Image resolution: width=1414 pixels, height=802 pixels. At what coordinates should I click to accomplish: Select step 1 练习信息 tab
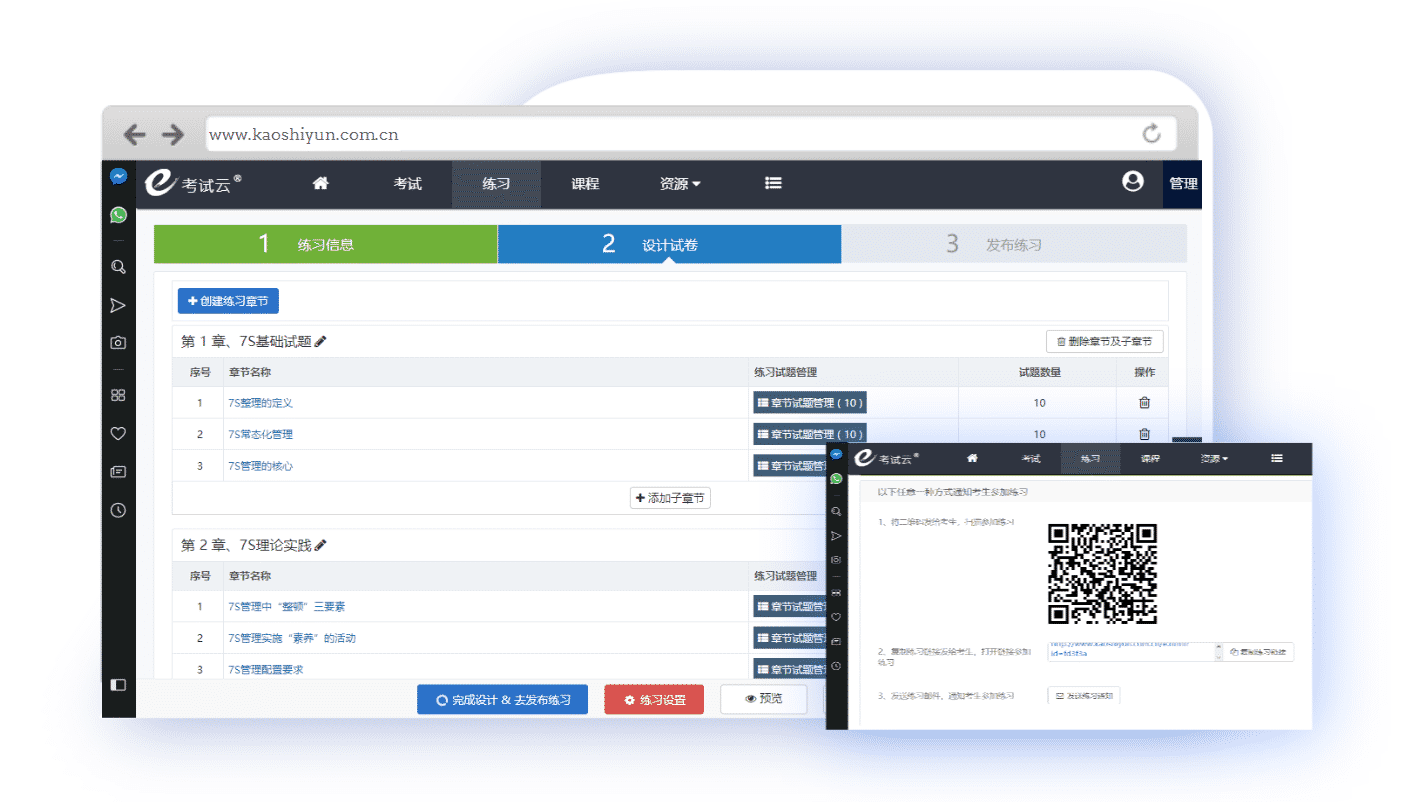[325, 245]
